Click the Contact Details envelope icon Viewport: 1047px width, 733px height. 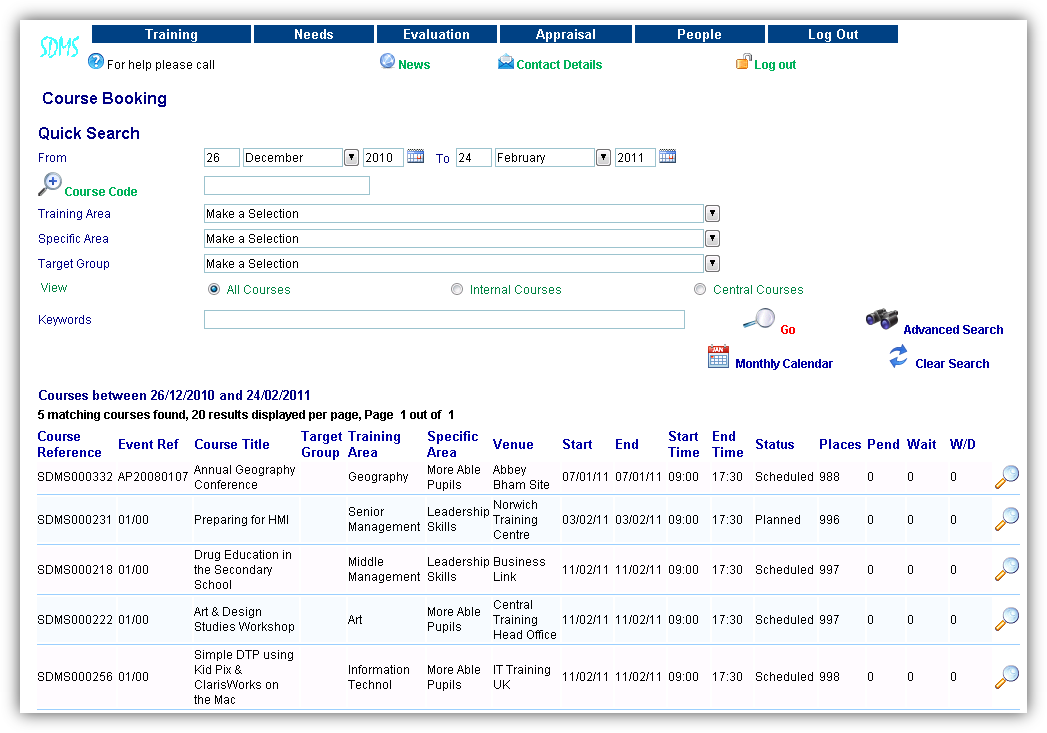pyautogui.click(x=505, y=62)
